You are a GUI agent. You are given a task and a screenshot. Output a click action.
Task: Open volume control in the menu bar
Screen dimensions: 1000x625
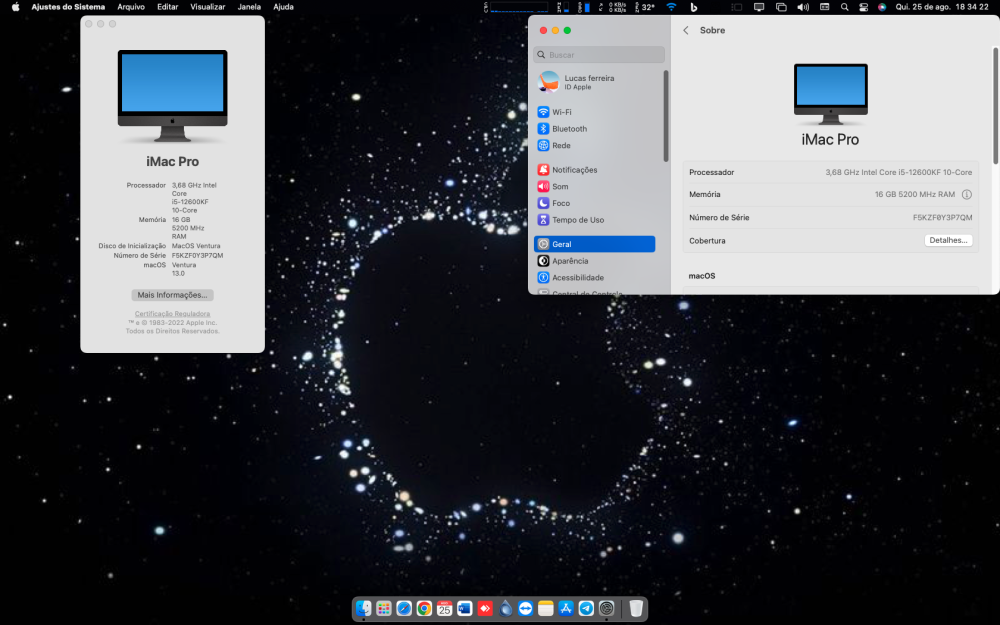click(803, 7)
